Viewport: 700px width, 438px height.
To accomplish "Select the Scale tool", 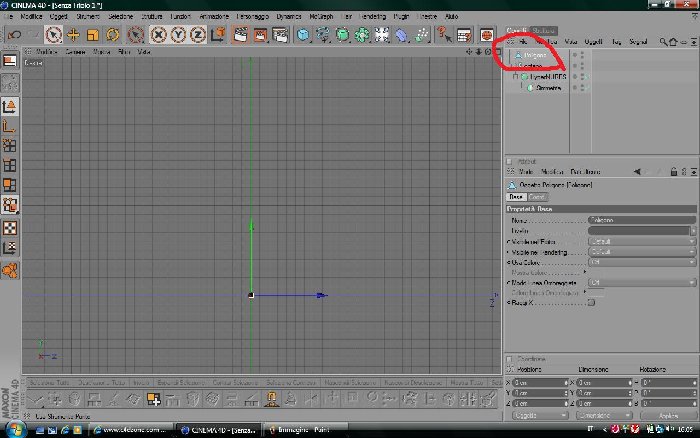I will click(92, 34).
